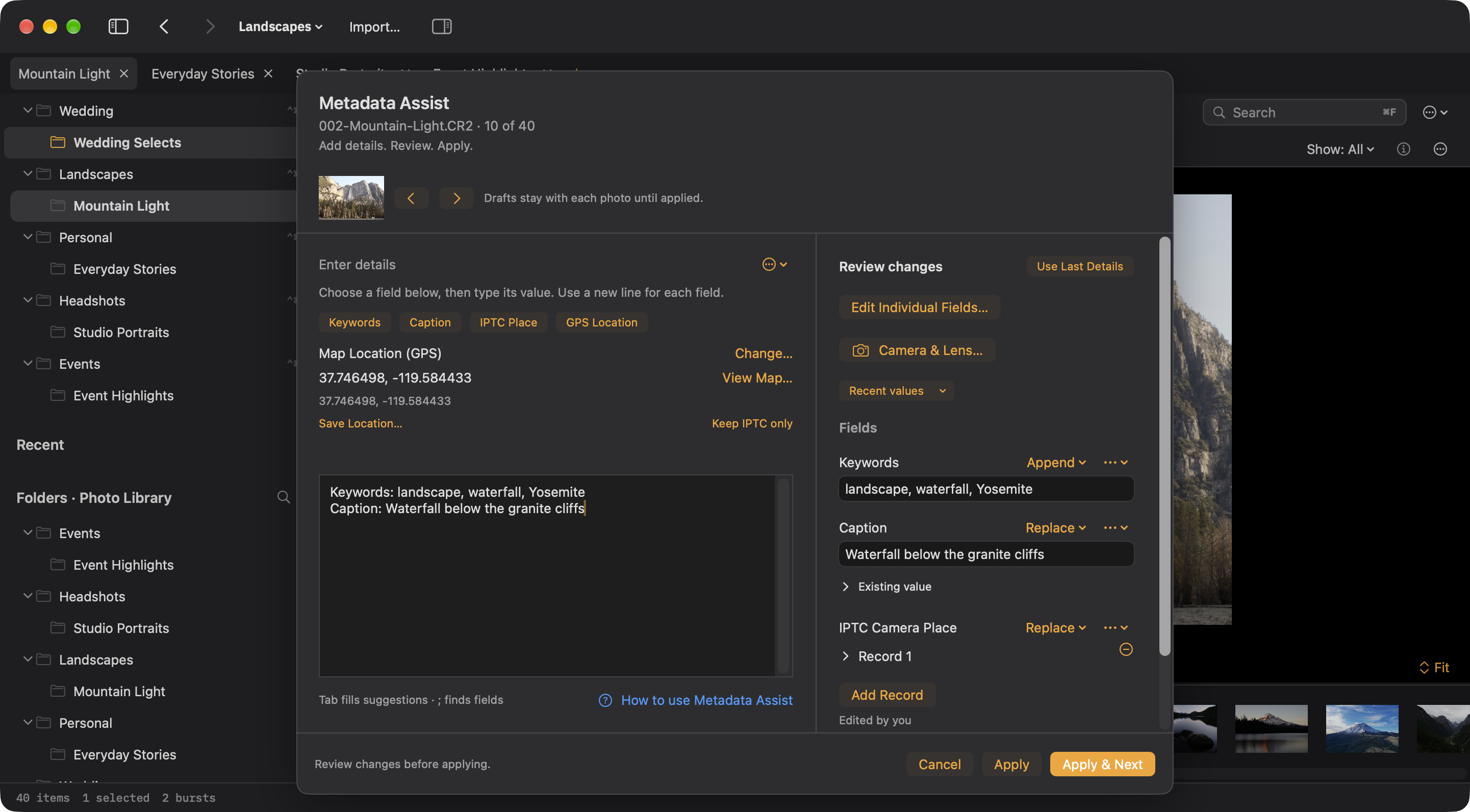
Task: Show next photo in Metadata Assist
Action: pos(456,198)
